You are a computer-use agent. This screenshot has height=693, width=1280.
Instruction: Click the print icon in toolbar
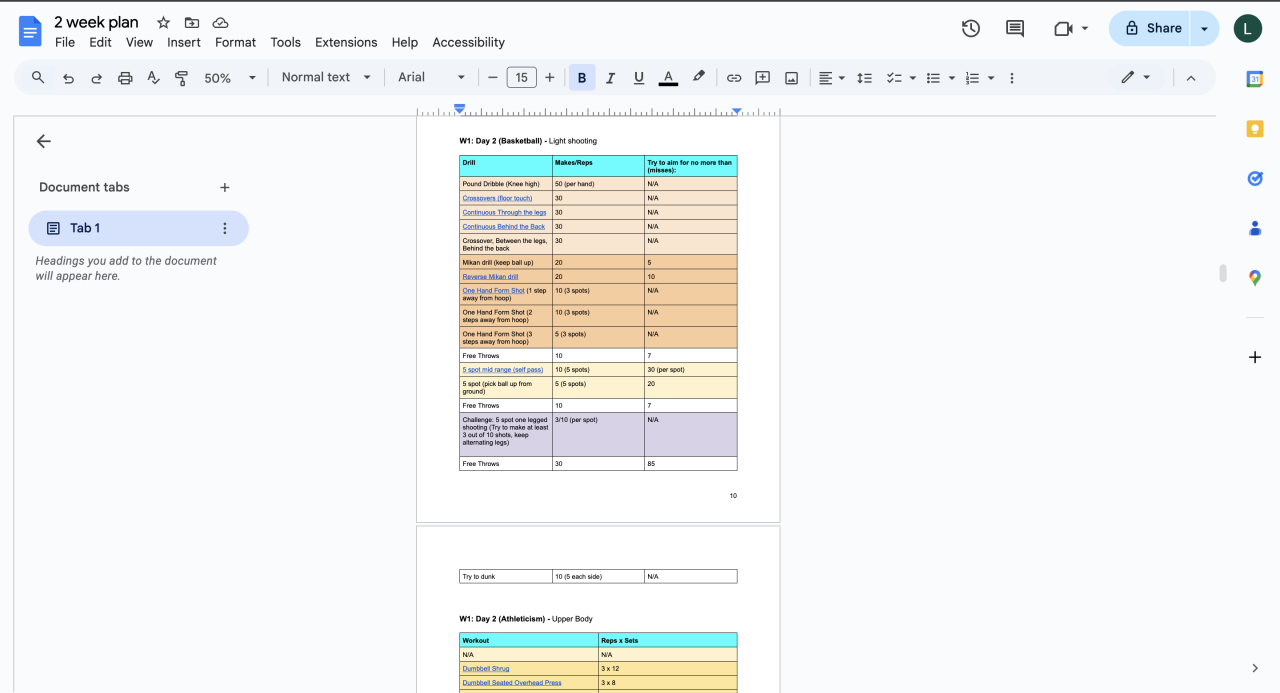pyautogui.click(x=125, y=78)
